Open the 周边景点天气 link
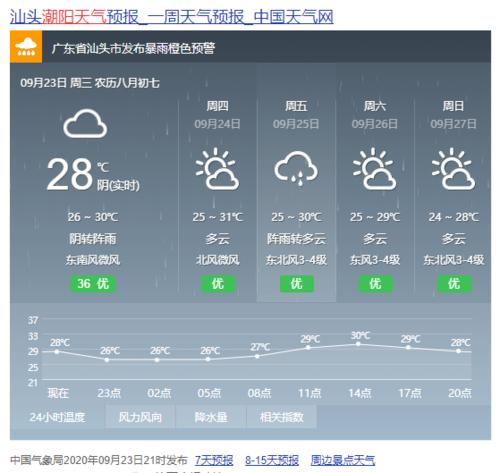 pos(343,460)
